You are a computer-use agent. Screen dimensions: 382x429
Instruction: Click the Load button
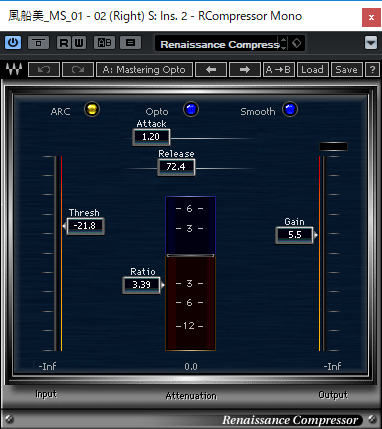[313, 70]
